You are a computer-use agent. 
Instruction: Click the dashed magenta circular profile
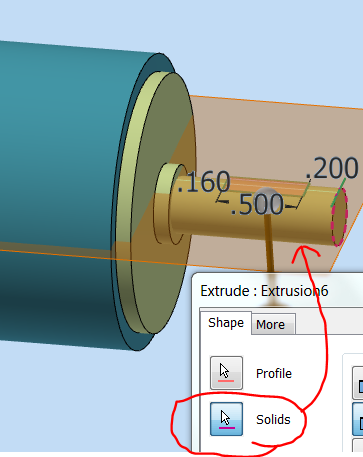[x=339, y=217]
